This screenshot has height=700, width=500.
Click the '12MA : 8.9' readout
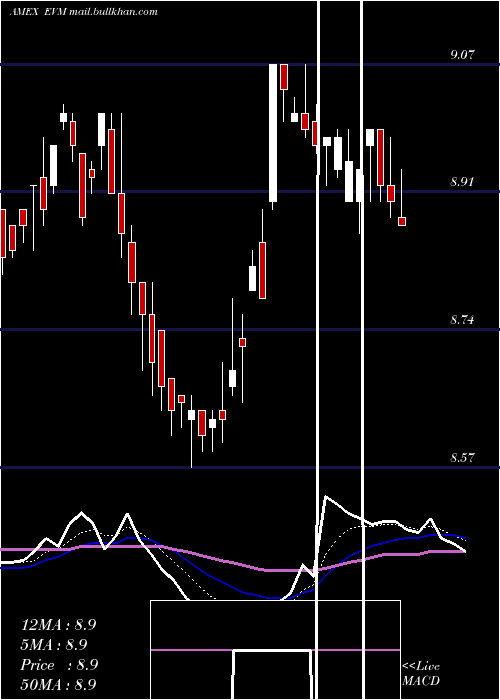58,625
